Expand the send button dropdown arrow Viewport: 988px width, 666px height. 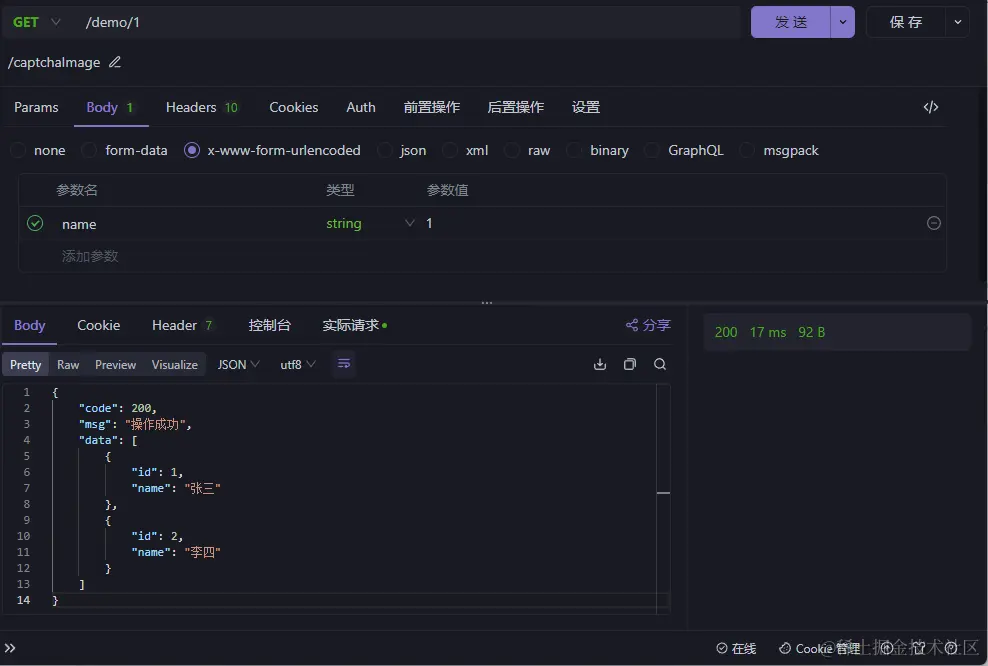point(842,22)
